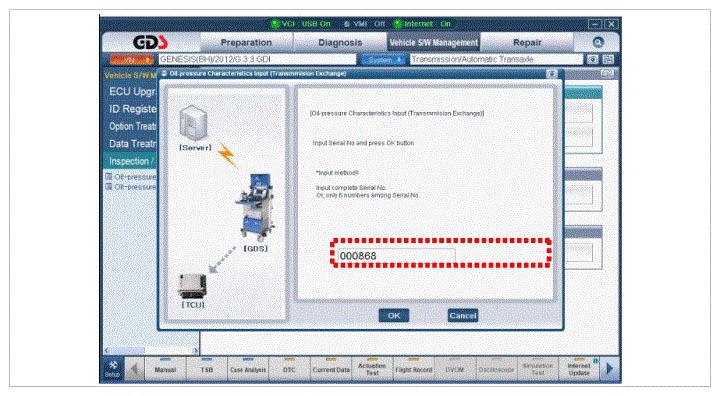Open Flight Record from the bottom toolbar

(413, 369)
